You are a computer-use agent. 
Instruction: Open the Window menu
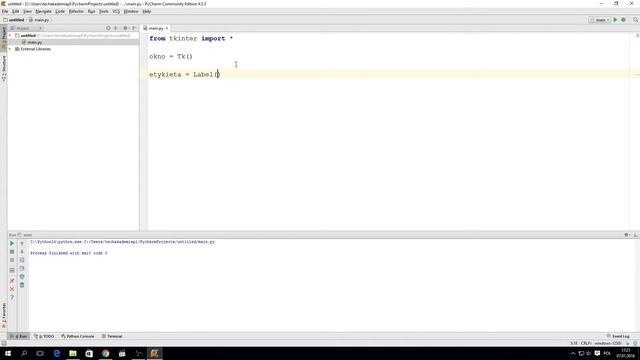click(x=131, y=11)
